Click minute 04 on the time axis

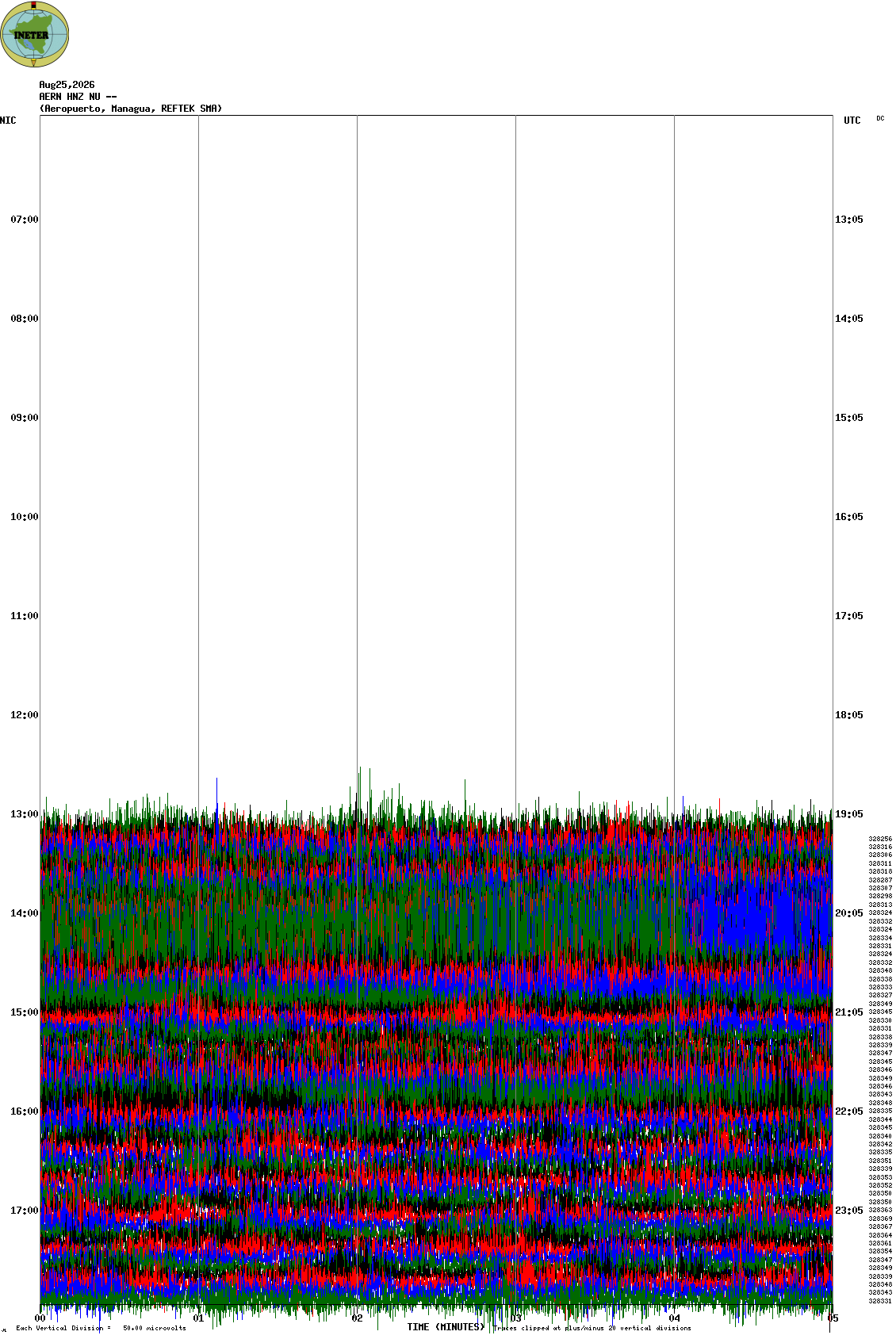675,1319
